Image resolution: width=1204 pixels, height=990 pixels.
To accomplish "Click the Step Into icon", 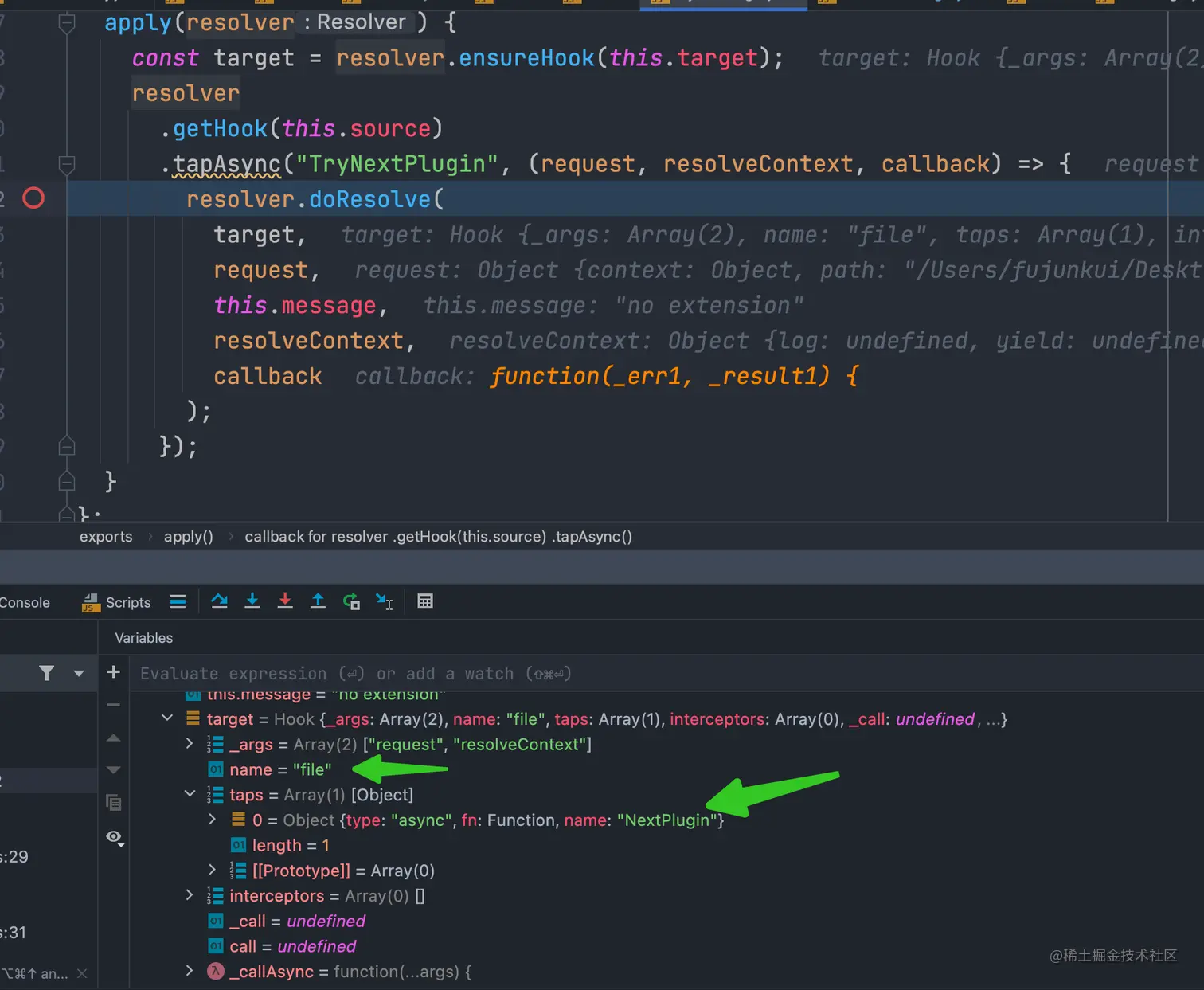I will point(252,601).
